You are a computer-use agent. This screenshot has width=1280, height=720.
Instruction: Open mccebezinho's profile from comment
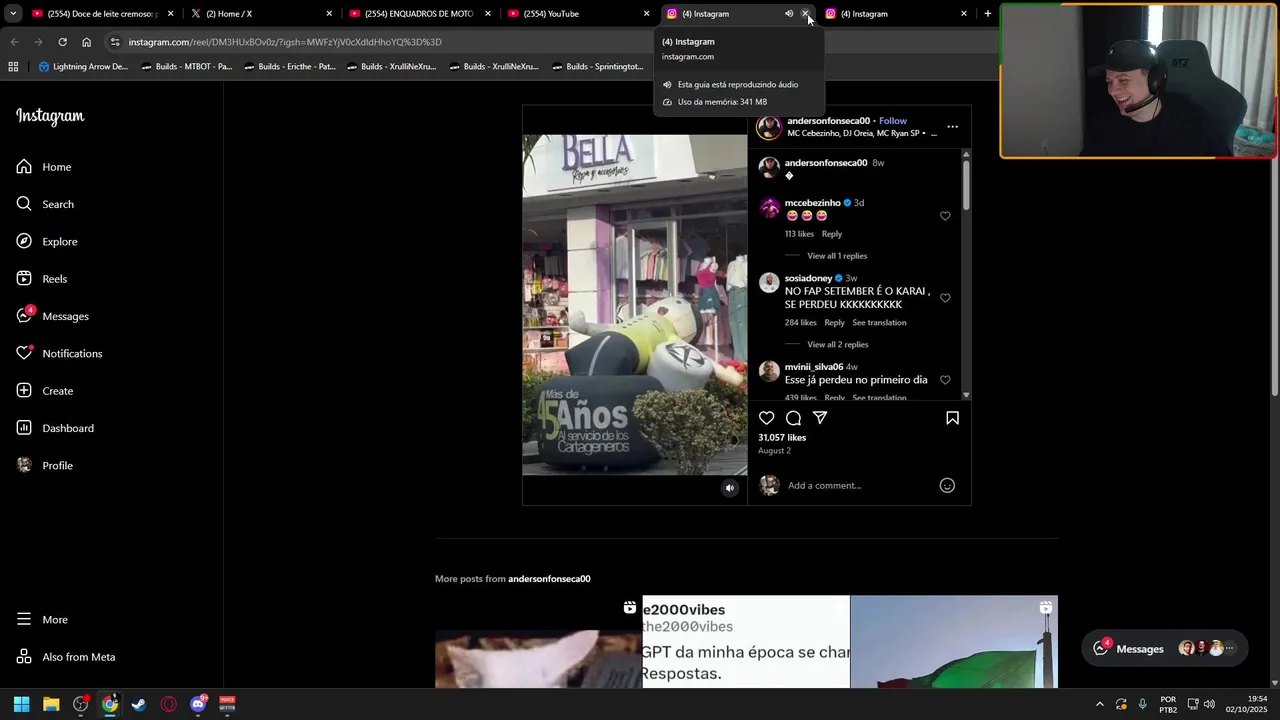pos(812,203)
